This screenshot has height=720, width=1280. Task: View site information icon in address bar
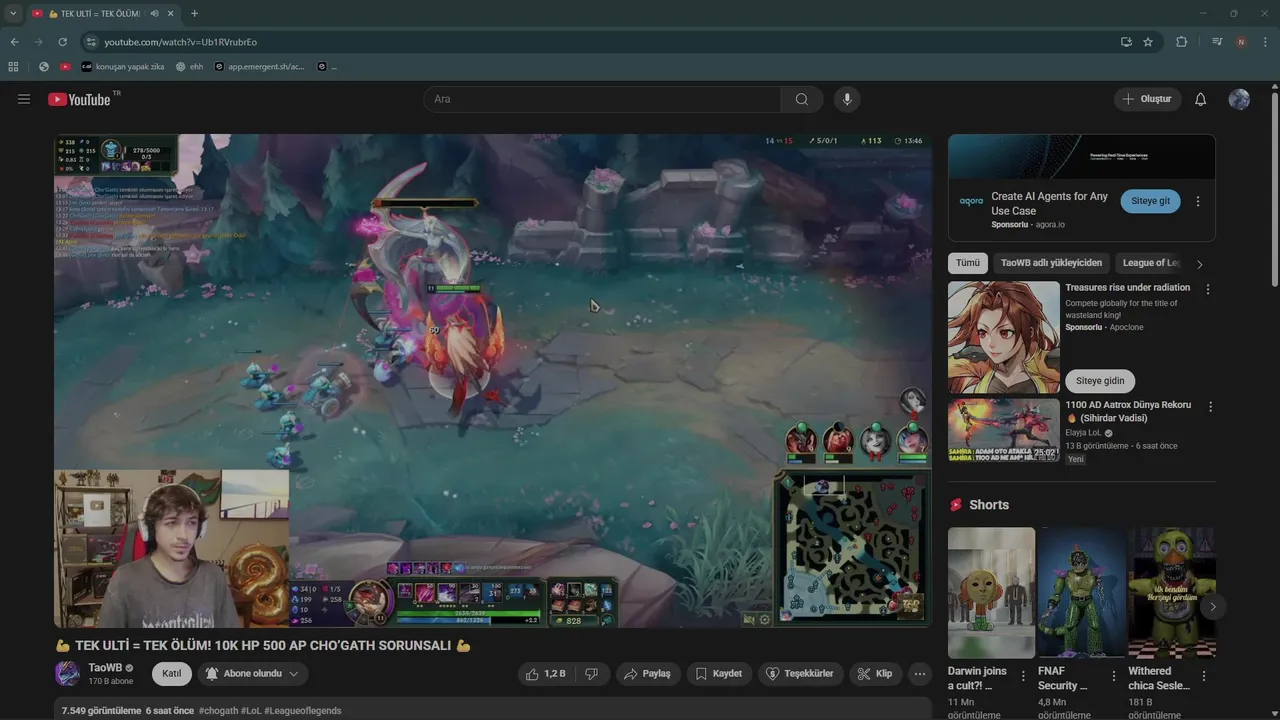click(91, 42)
